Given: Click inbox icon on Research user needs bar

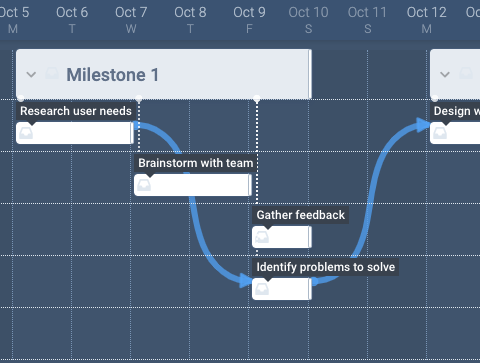Looking at the screenshot, I should [x=26, y=133].
